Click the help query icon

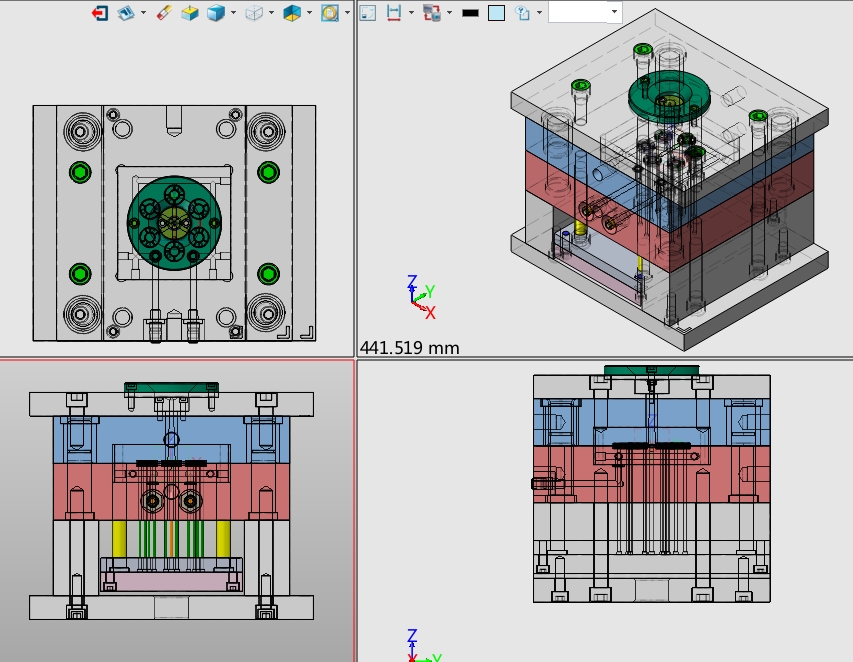522,13
